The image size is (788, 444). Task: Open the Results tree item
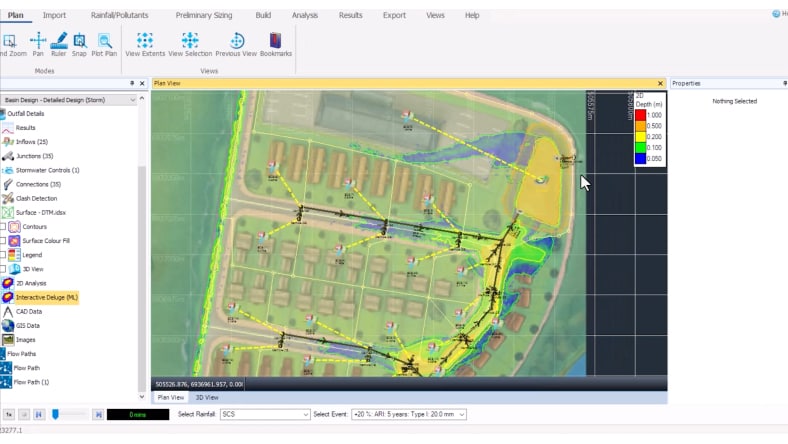tap(25, 128)
